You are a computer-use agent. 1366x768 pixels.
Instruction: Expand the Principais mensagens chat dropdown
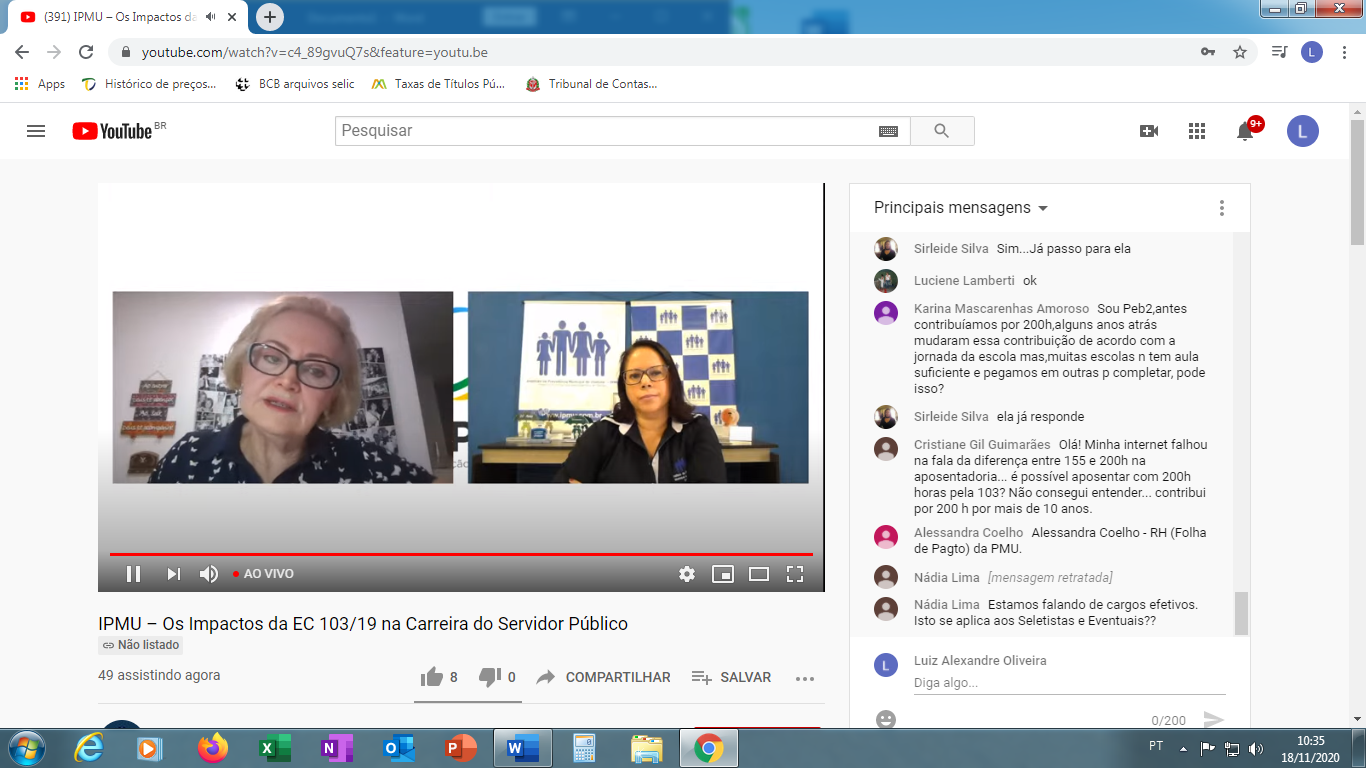pos(961,208)
